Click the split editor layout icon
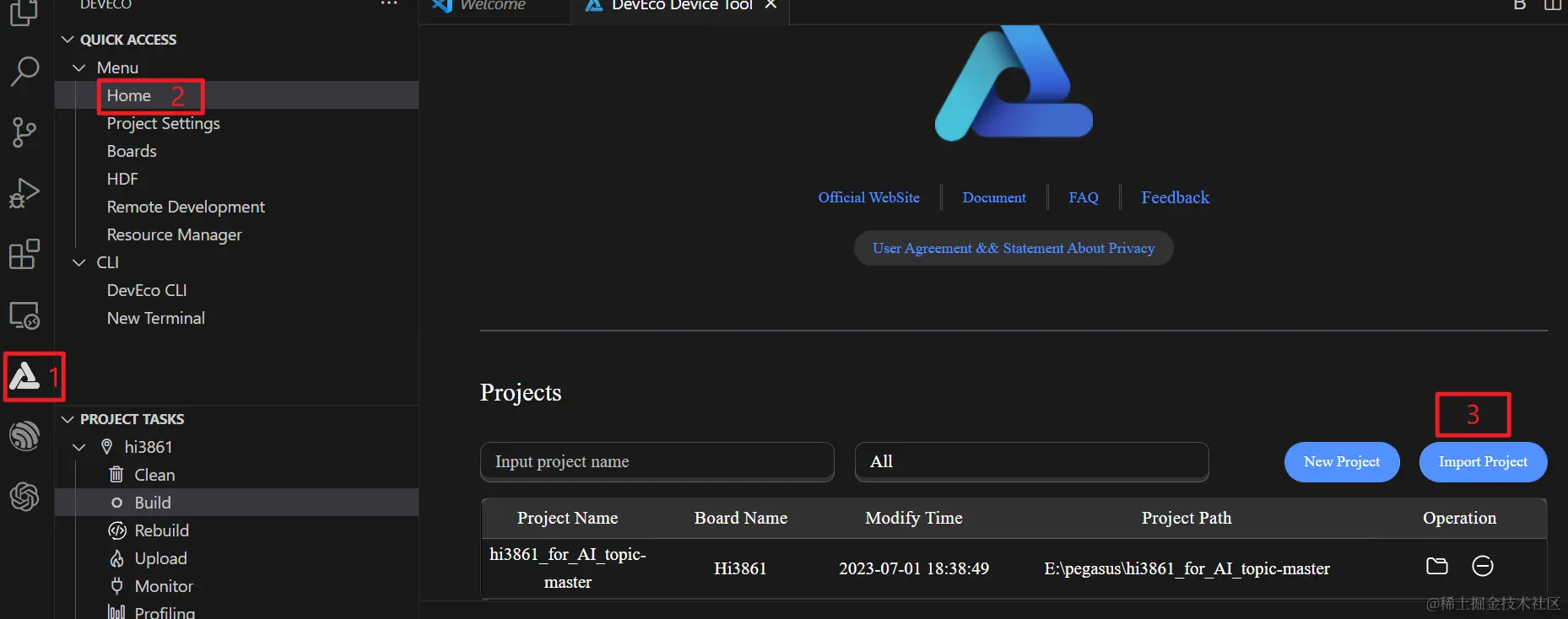The width and height of the screenshot is (1568, 619). 1552,5
